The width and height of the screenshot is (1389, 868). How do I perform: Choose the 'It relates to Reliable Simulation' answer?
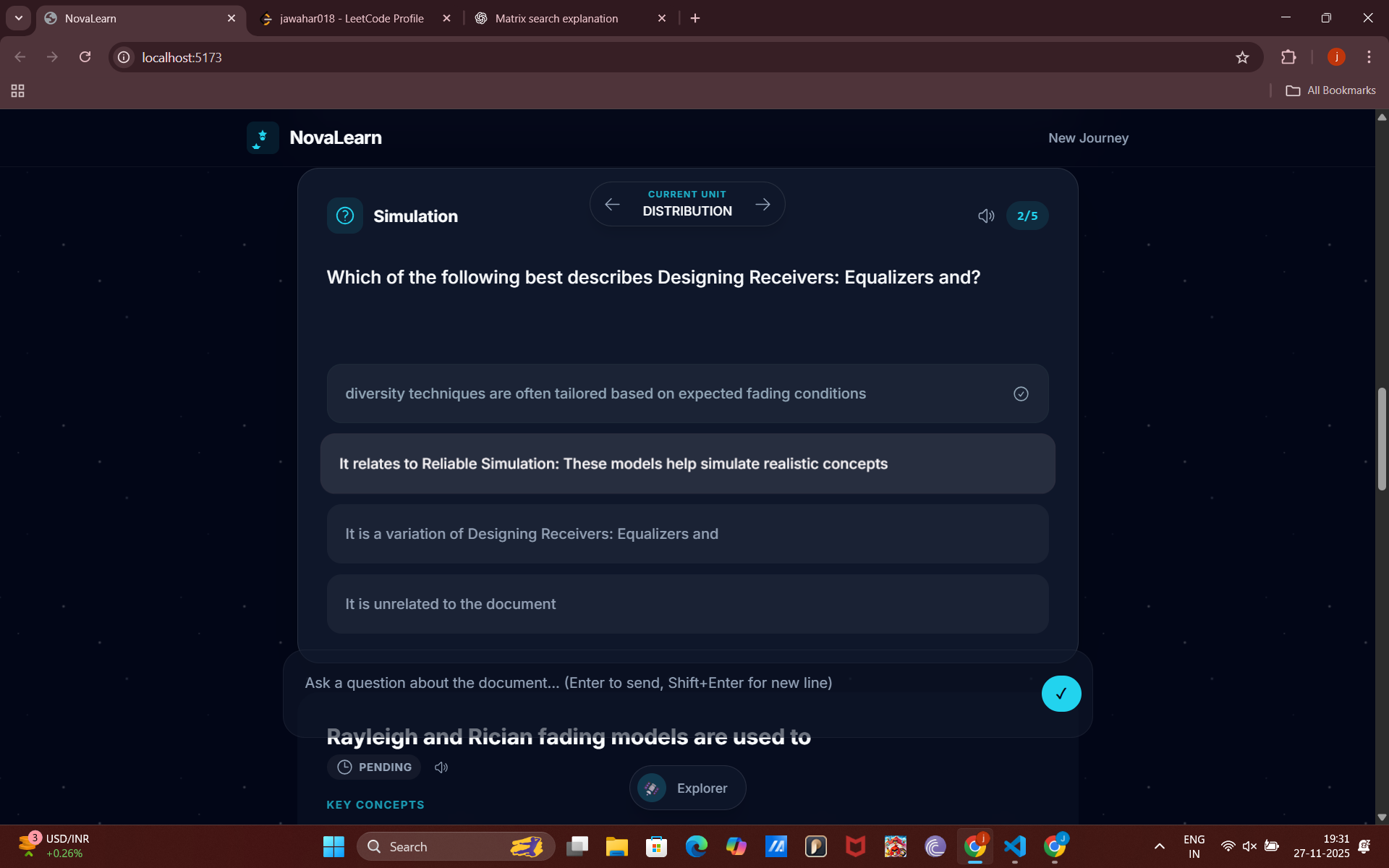(x=687, y=464)
